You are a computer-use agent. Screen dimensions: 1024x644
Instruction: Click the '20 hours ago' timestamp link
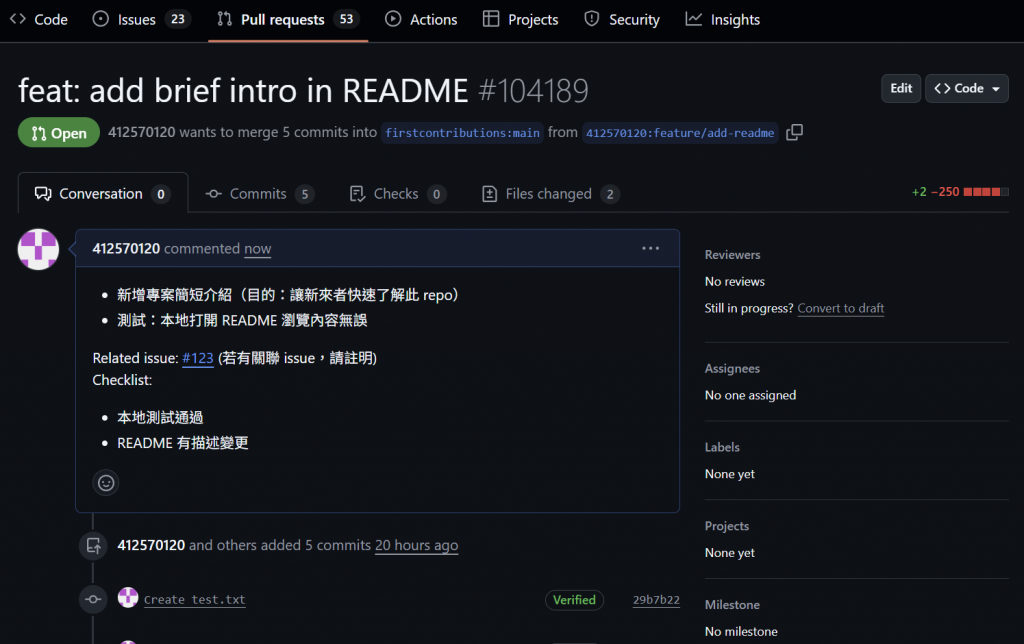417,545
